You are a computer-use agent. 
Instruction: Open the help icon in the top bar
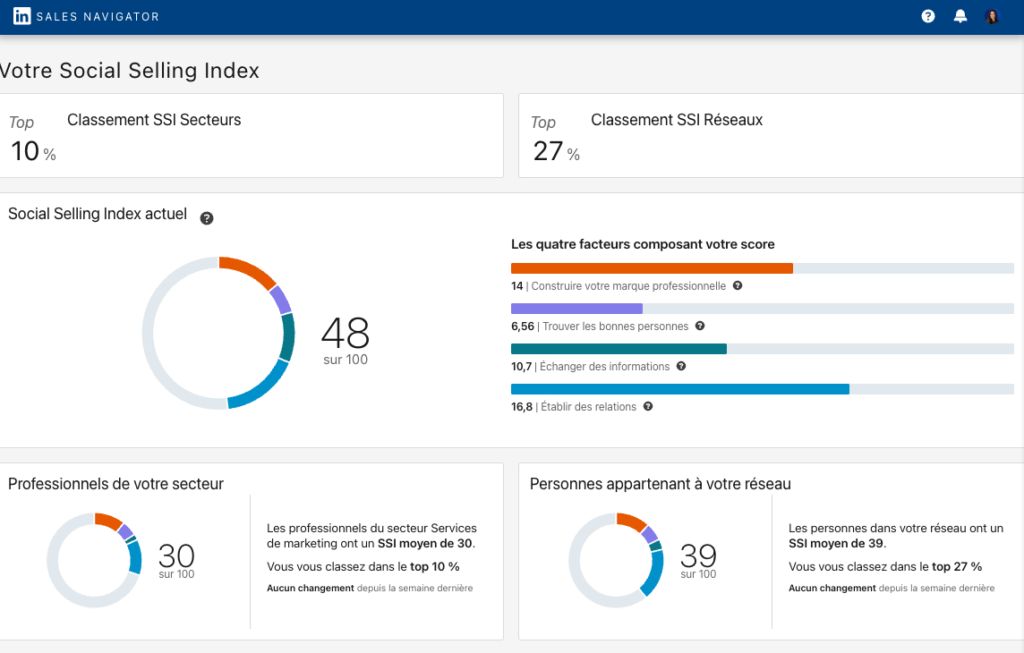pos(927,15)
